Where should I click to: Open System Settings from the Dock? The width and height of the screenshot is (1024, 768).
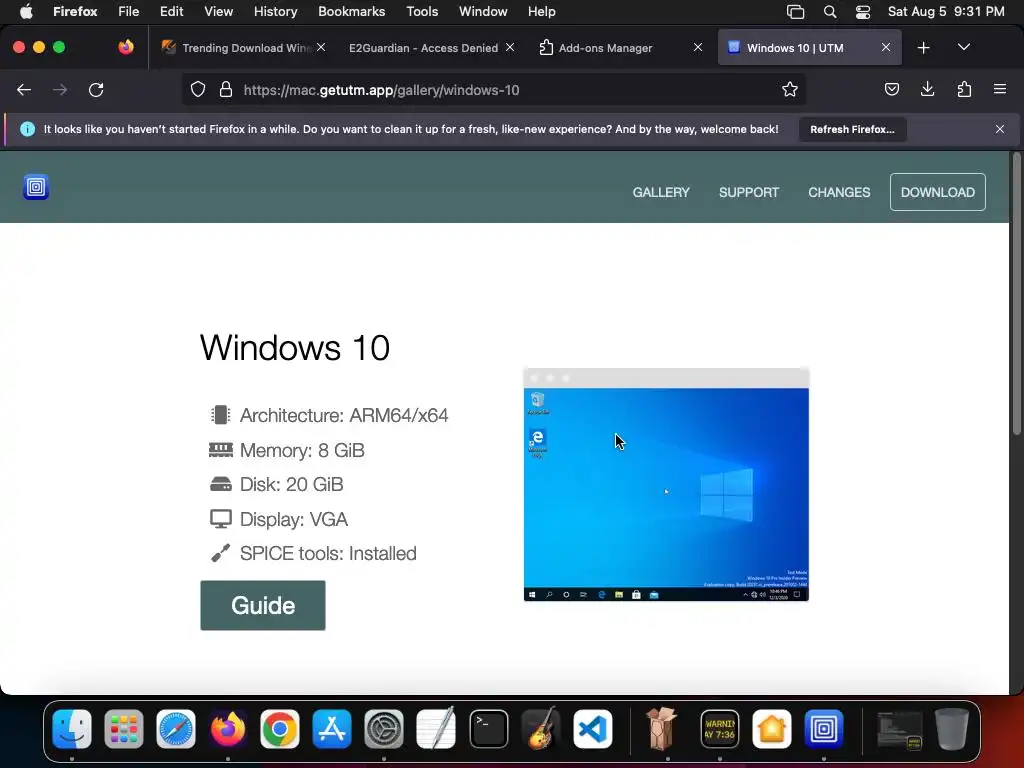tap(383, 729)
